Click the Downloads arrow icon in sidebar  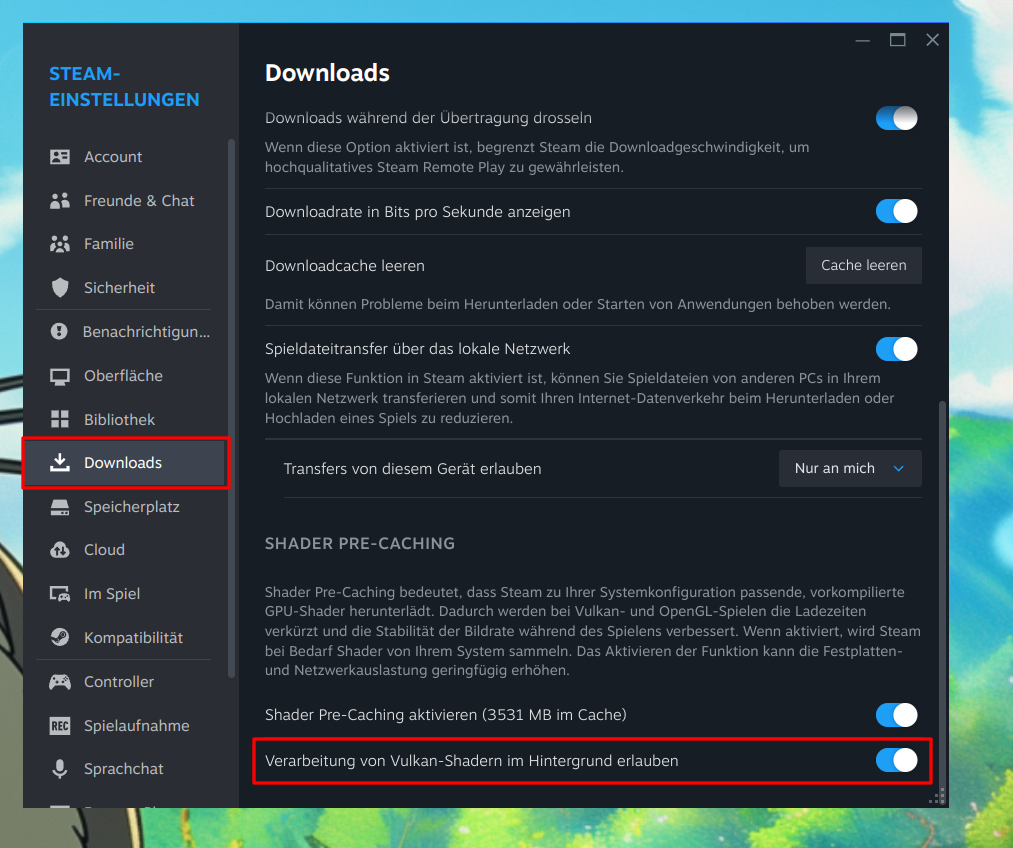pos(59,462)
